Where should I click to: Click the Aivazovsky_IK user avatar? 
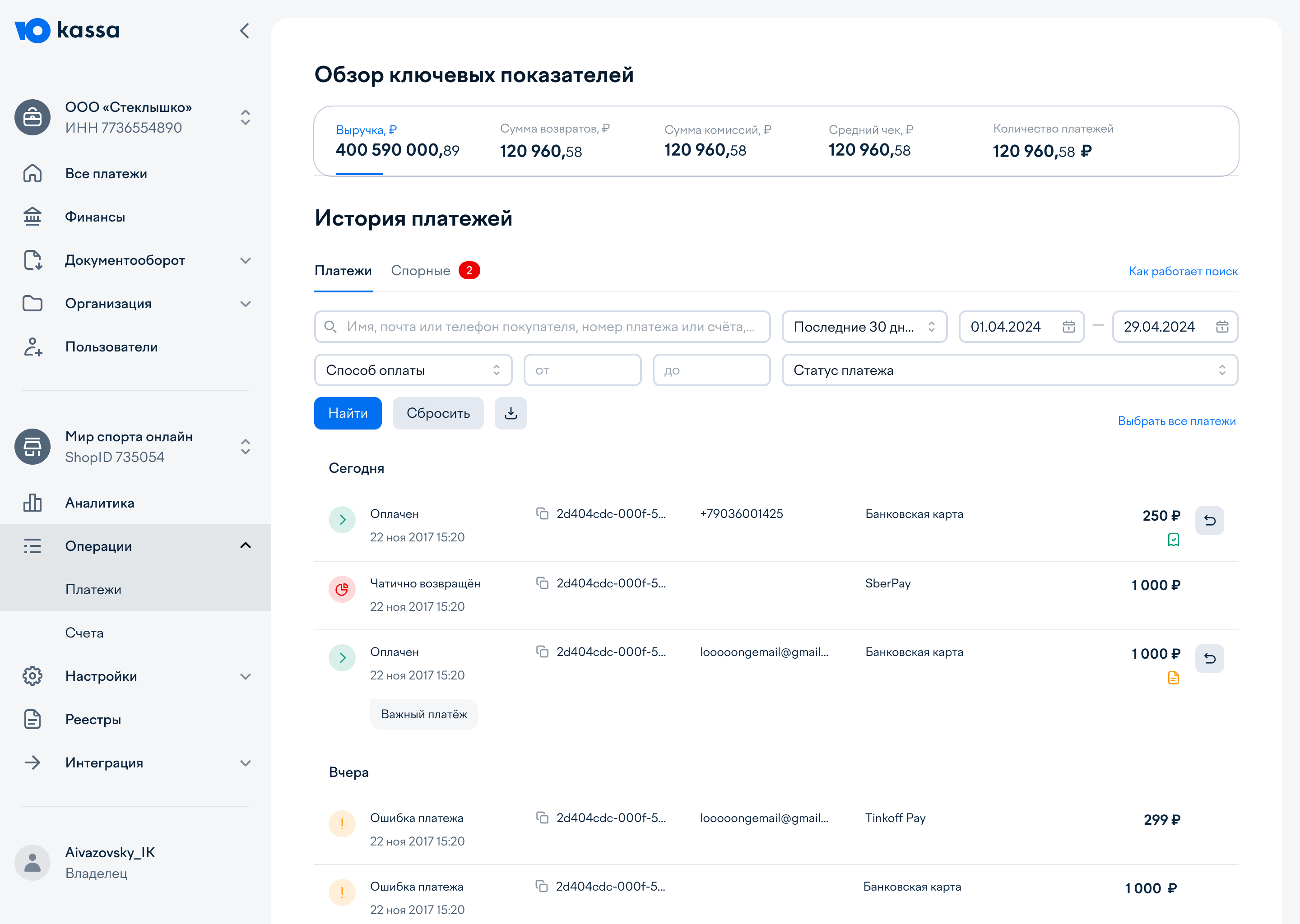pos(32,863)
